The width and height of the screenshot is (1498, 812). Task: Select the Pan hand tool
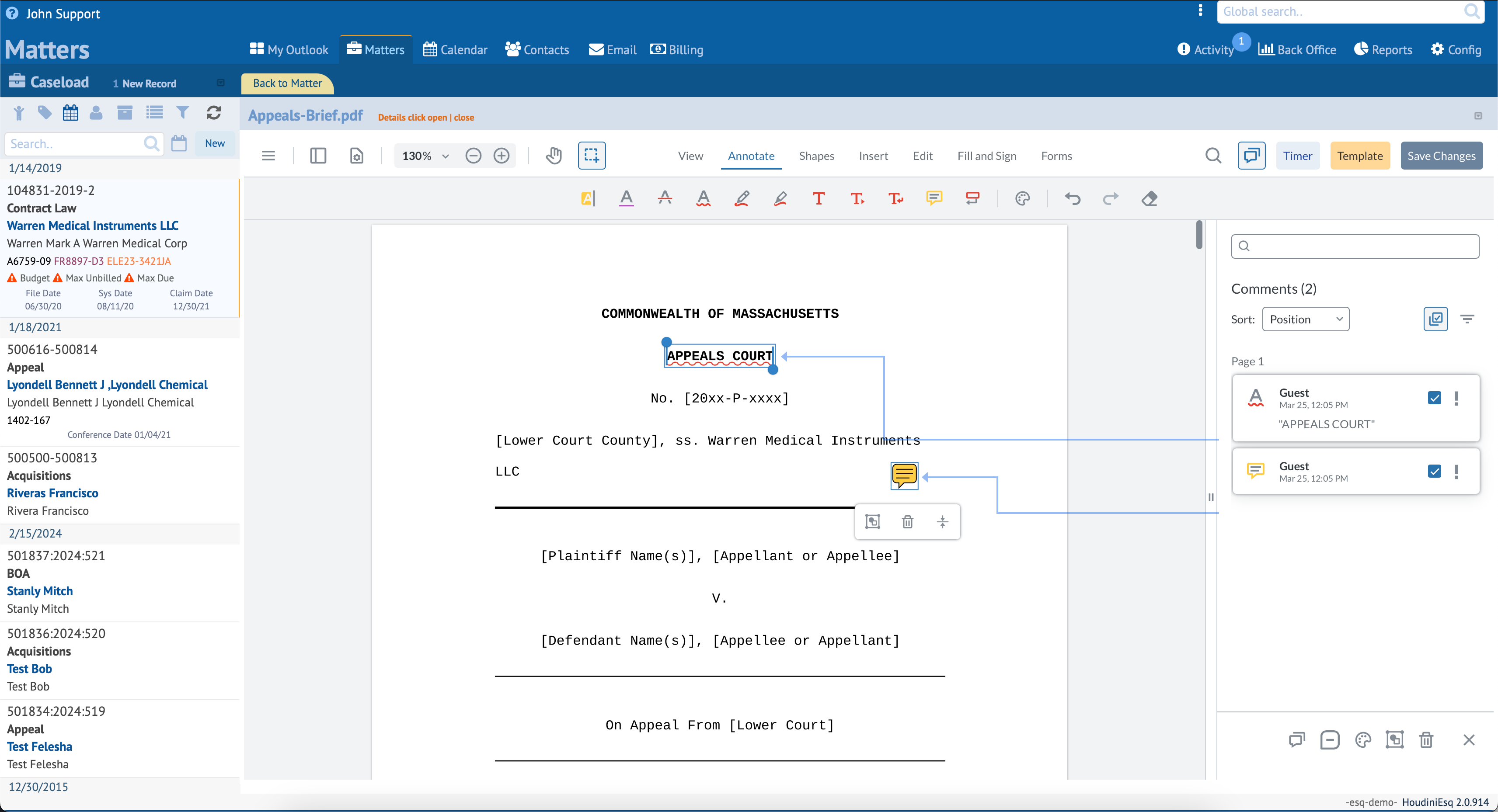pyautogui.click(x=554, y=156)
